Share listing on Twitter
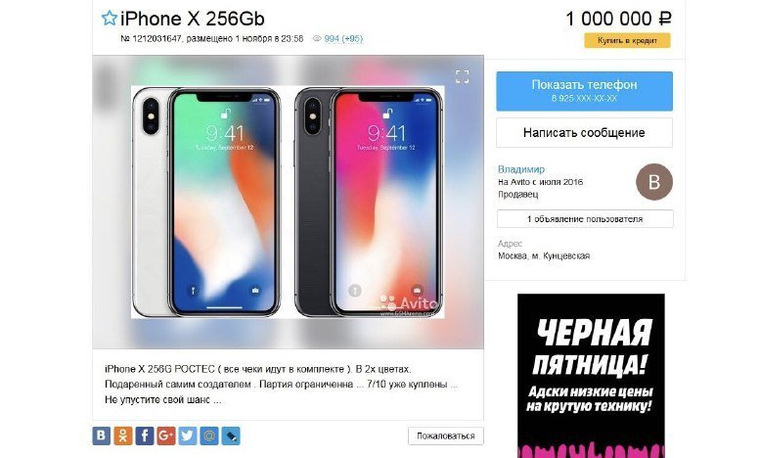Image resolution: width=760 pixels, height=458 pixels. (188, 436)
